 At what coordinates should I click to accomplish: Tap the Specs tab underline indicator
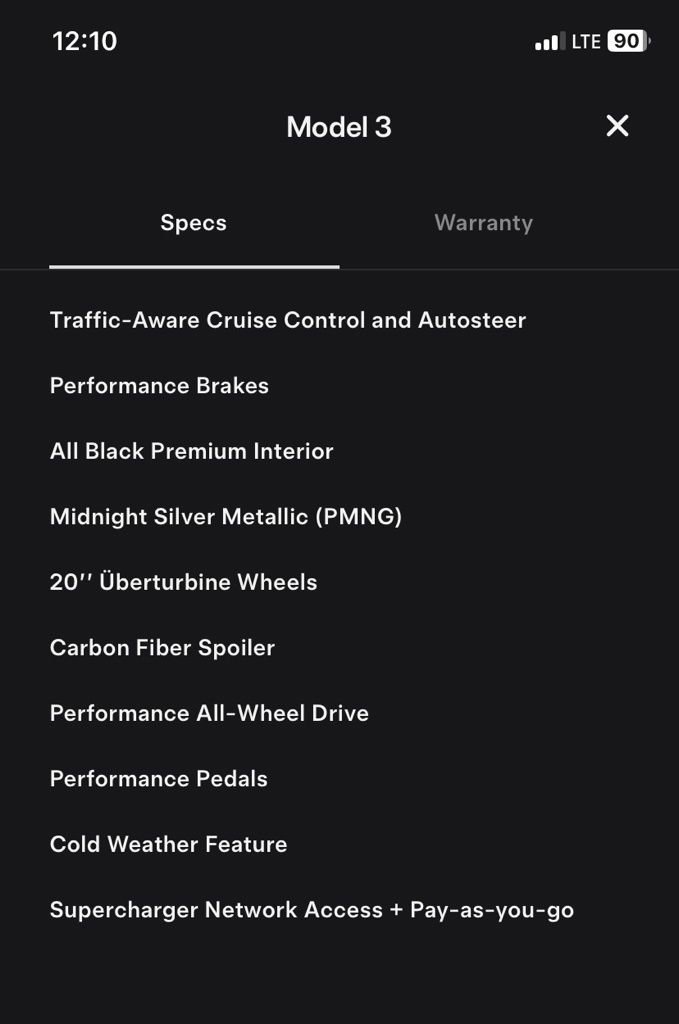pos(194,265)
